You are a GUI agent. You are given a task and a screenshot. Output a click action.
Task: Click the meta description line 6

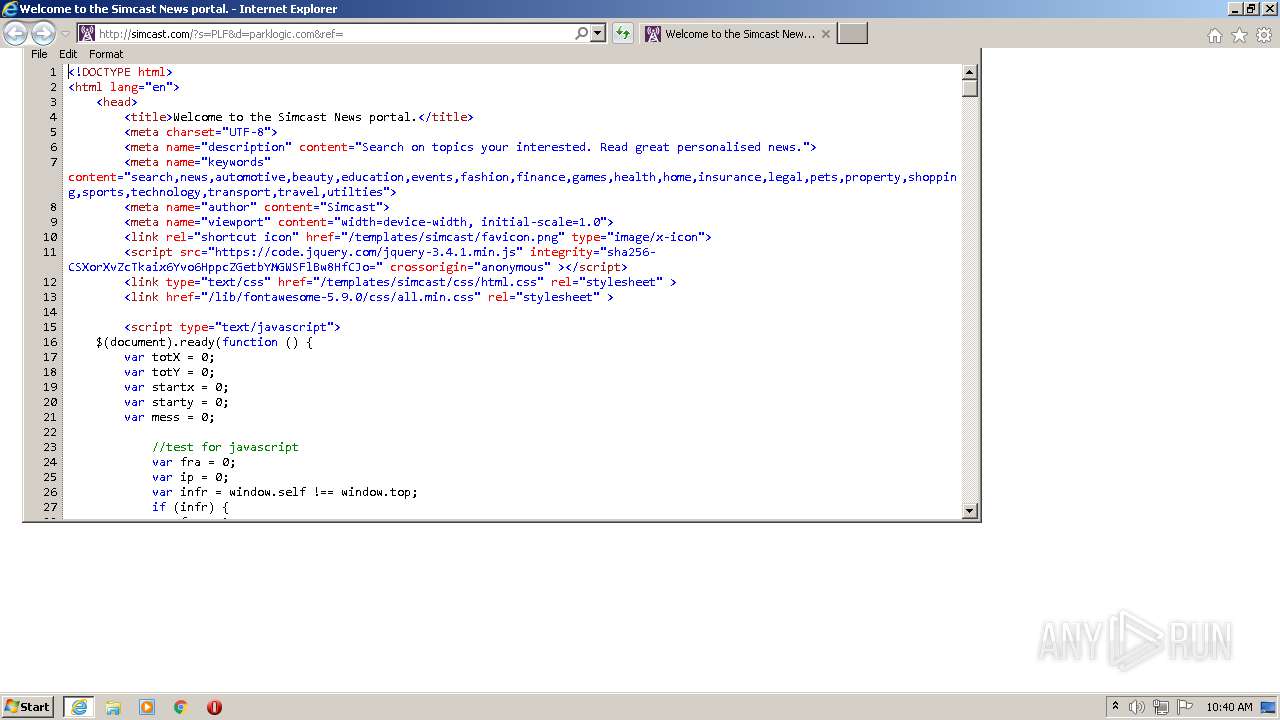click(x=470, y=147)
